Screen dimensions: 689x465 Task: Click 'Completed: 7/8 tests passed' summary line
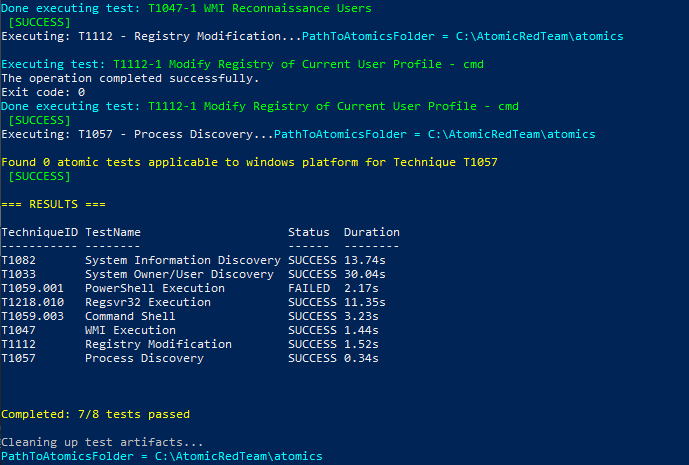click(95, 414)
